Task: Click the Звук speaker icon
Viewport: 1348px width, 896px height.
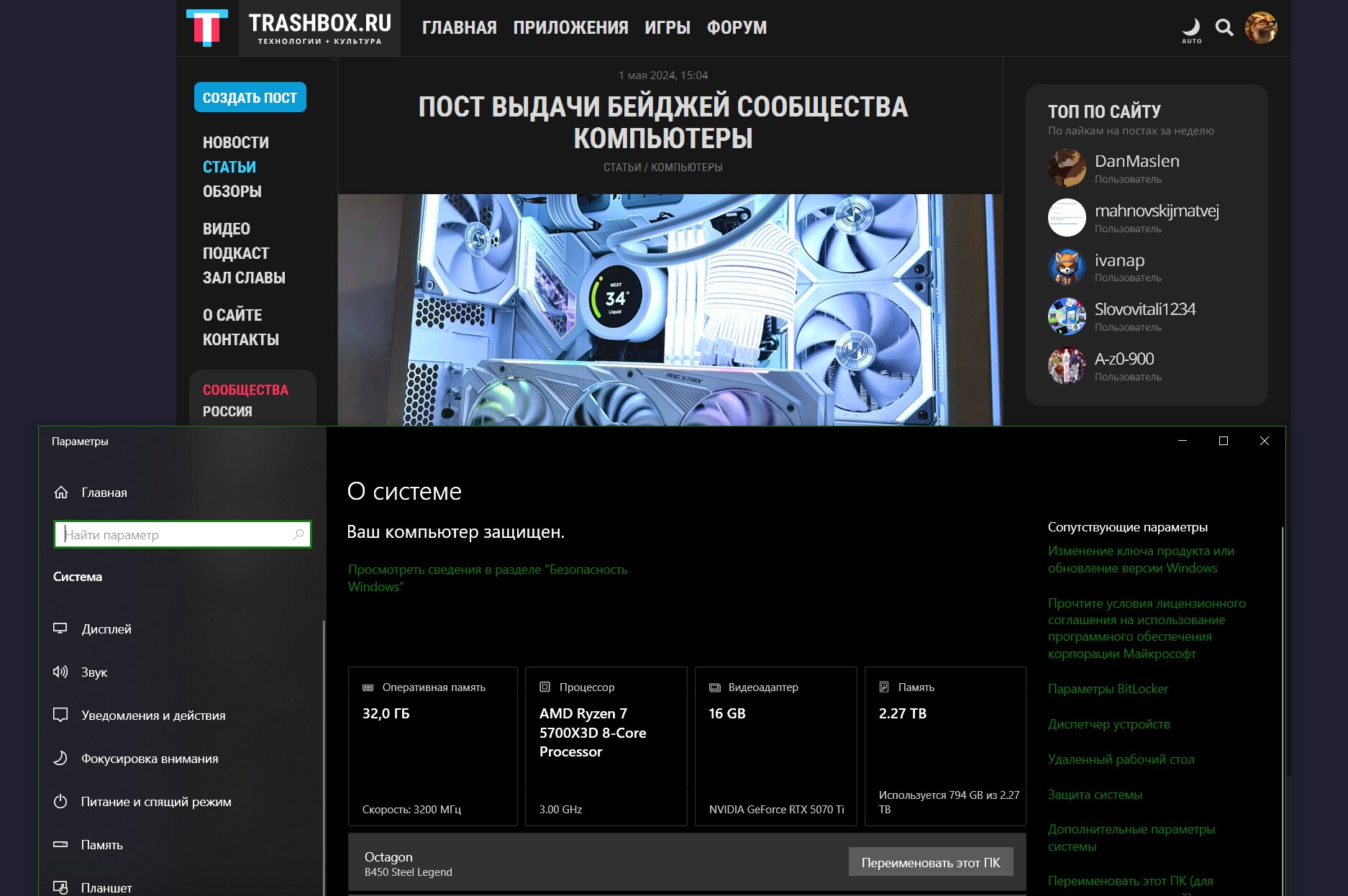Action: (60, 672)
